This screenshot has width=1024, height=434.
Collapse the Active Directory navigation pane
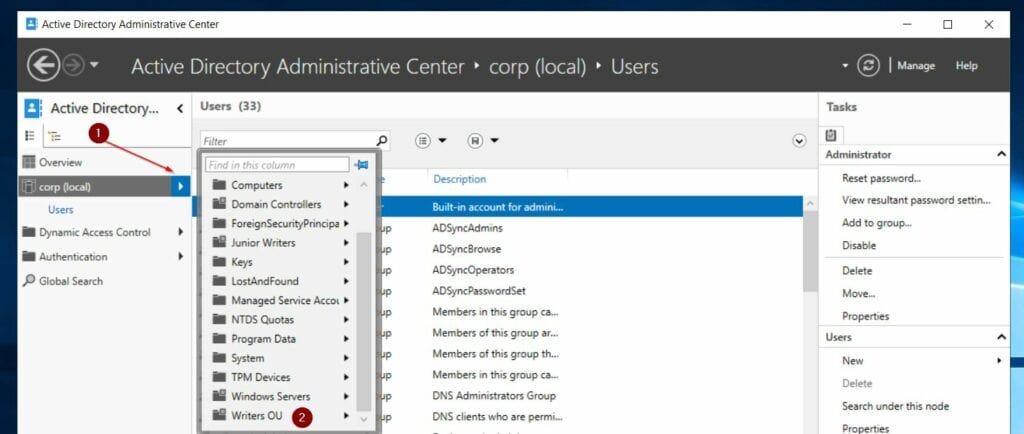(180, 109)
